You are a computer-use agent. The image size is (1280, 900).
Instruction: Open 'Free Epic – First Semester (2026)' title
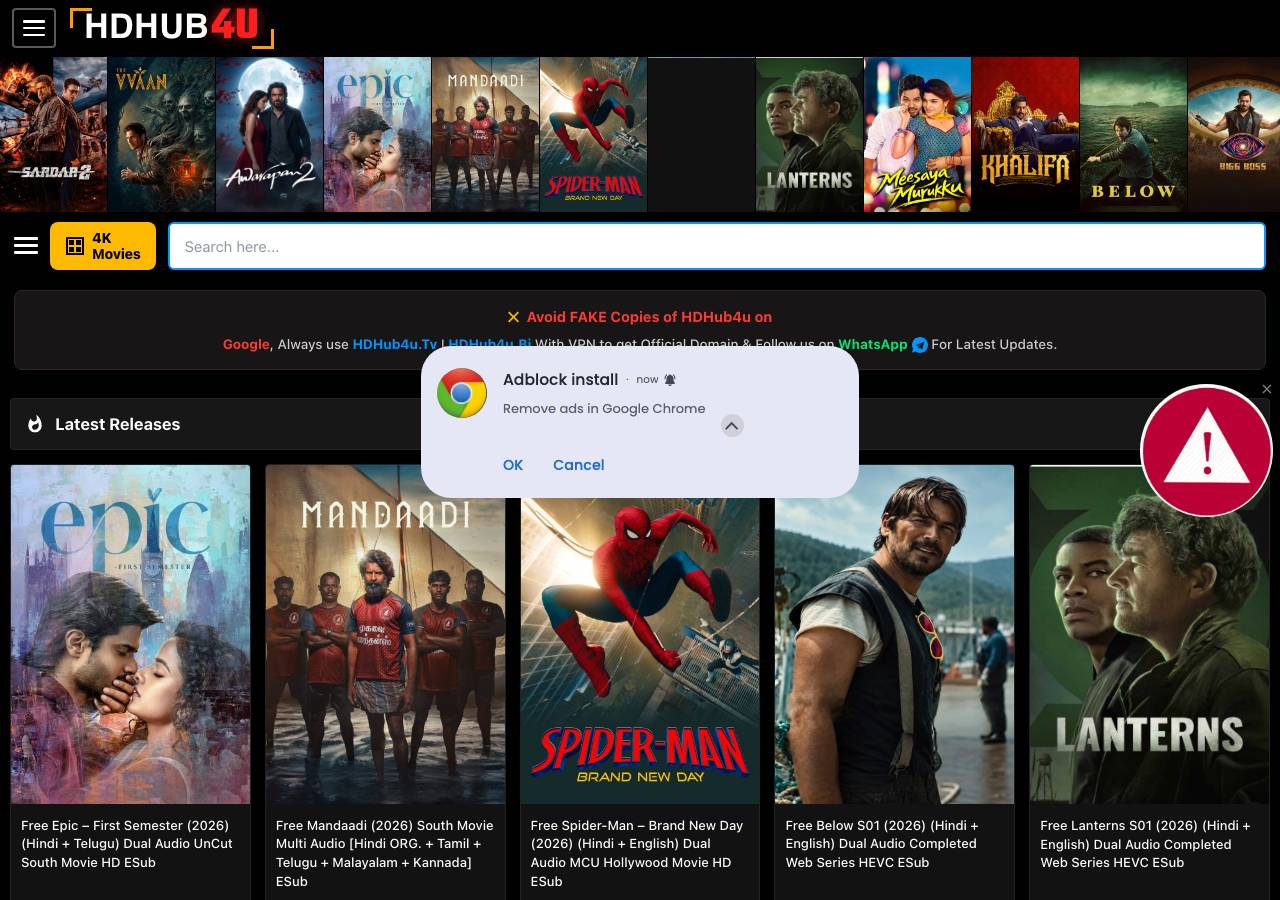tap(127, 844)
